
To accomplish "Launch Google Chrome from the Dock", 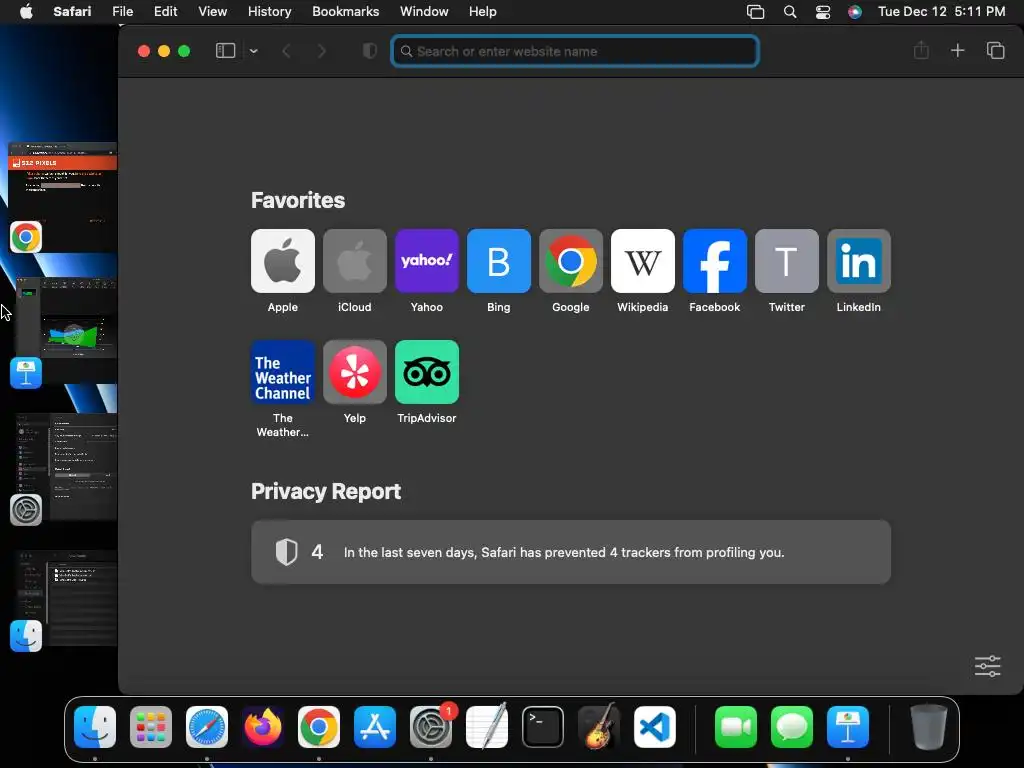I will coord(319,726).
